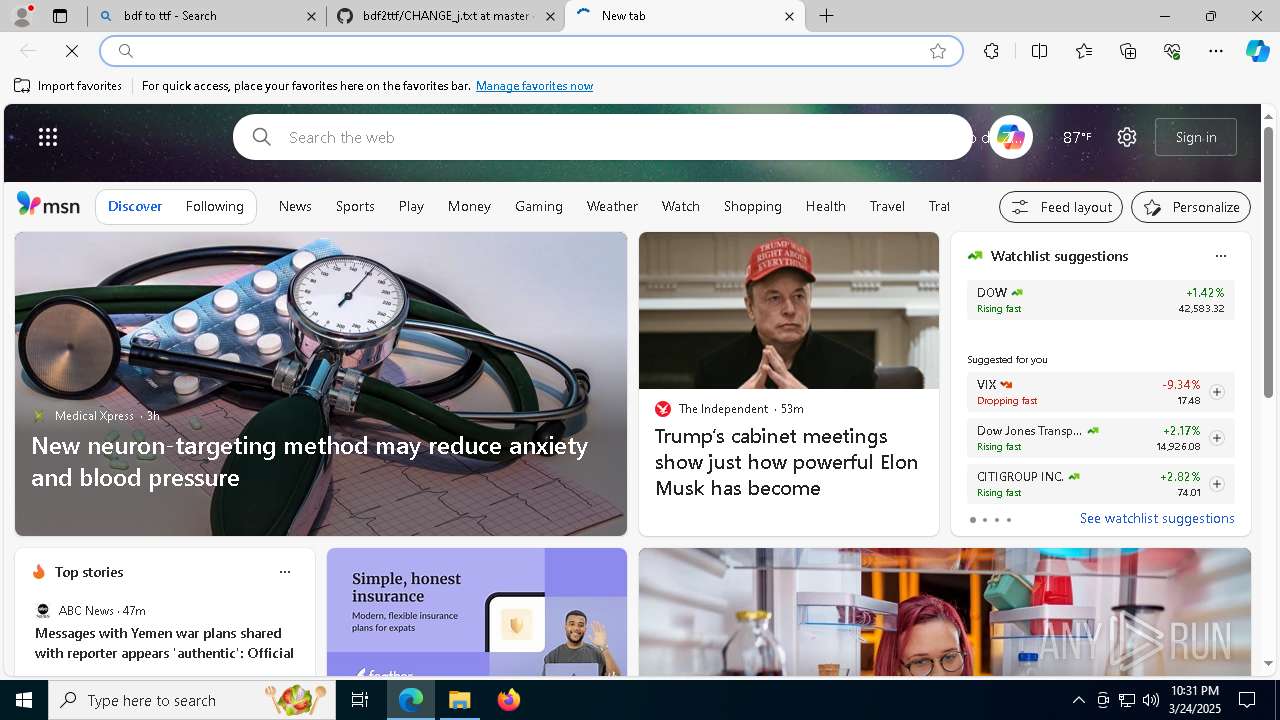
Task: Open the Windows Start menu
Action: tap(24, 700)
